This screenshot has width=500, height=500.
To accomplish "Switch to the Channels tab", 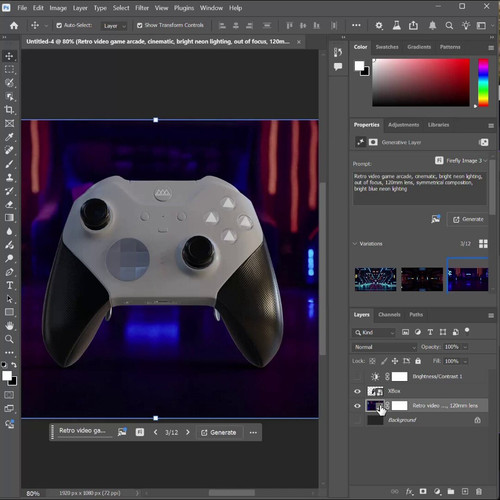I will [389, 314].
